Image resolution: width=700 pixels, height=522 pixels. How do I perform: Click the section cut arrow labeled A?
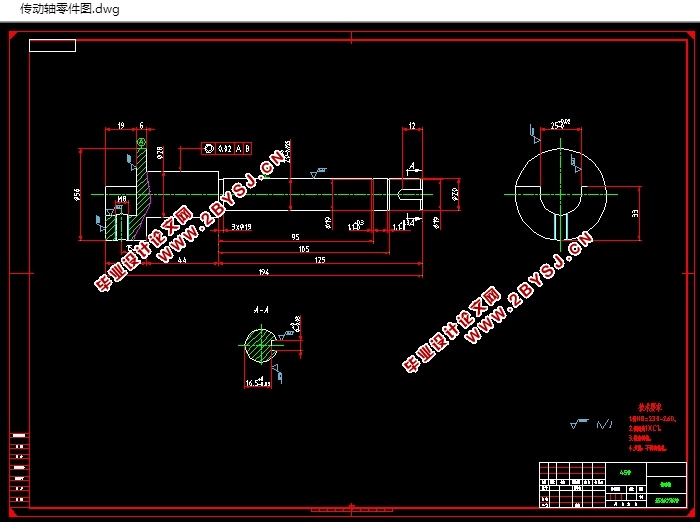(413, 169)
